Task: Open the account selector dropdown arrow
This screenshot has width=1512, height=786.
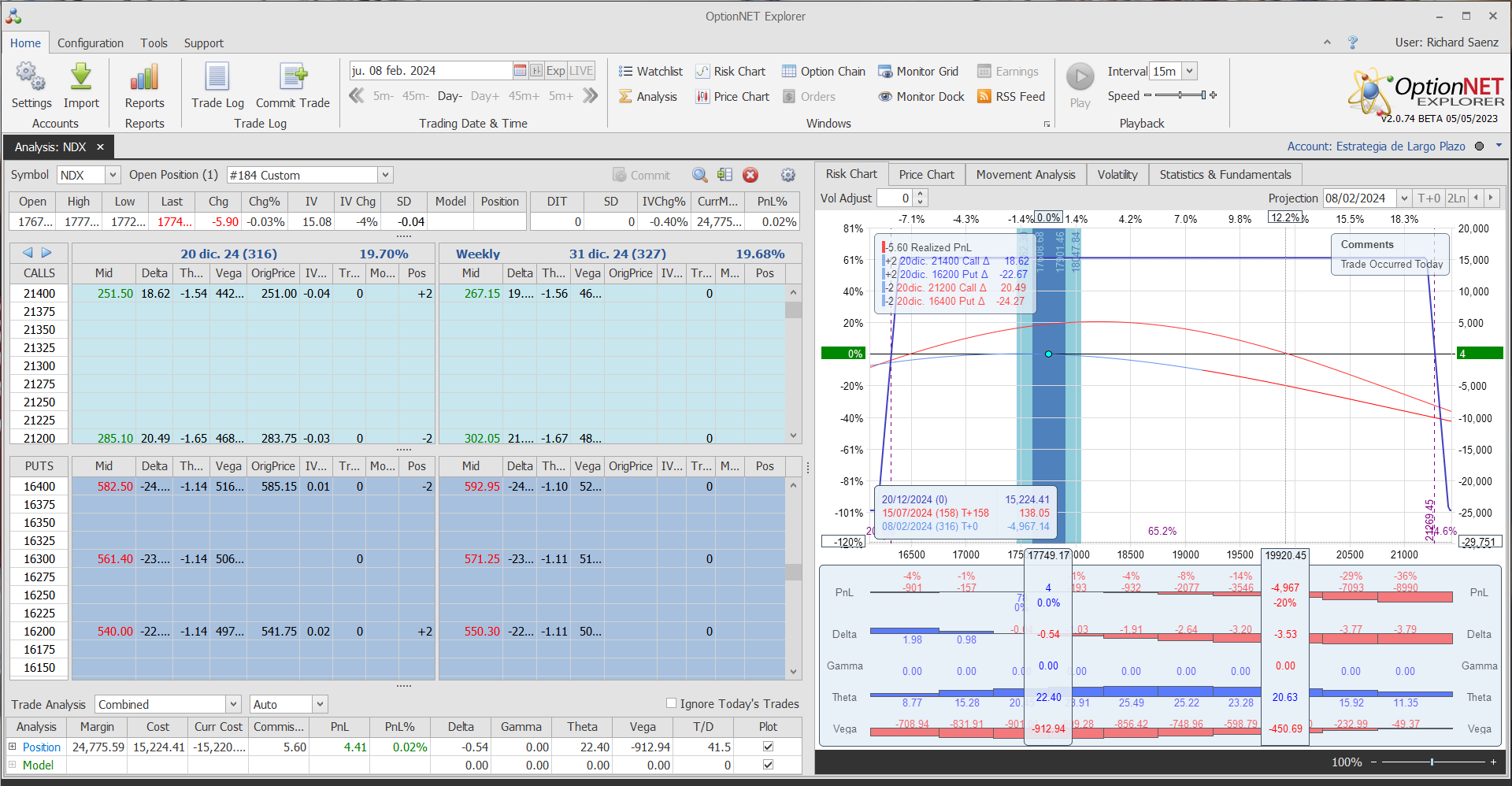Action: (1499, 146)
